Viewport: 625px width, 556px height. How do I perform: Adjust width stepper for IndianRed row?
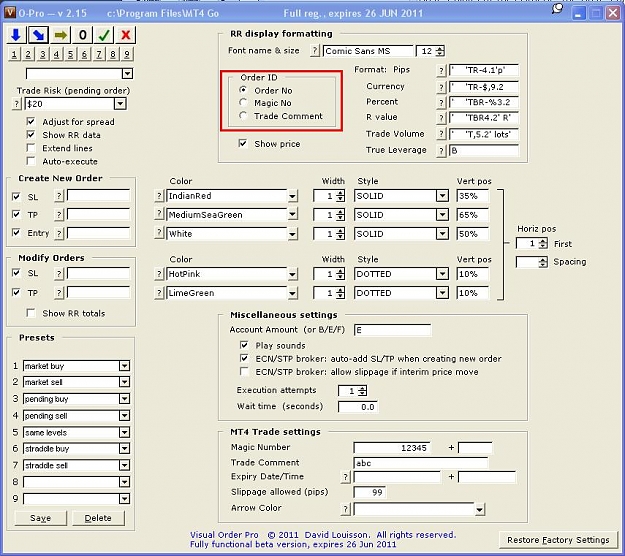click(340, 196)
